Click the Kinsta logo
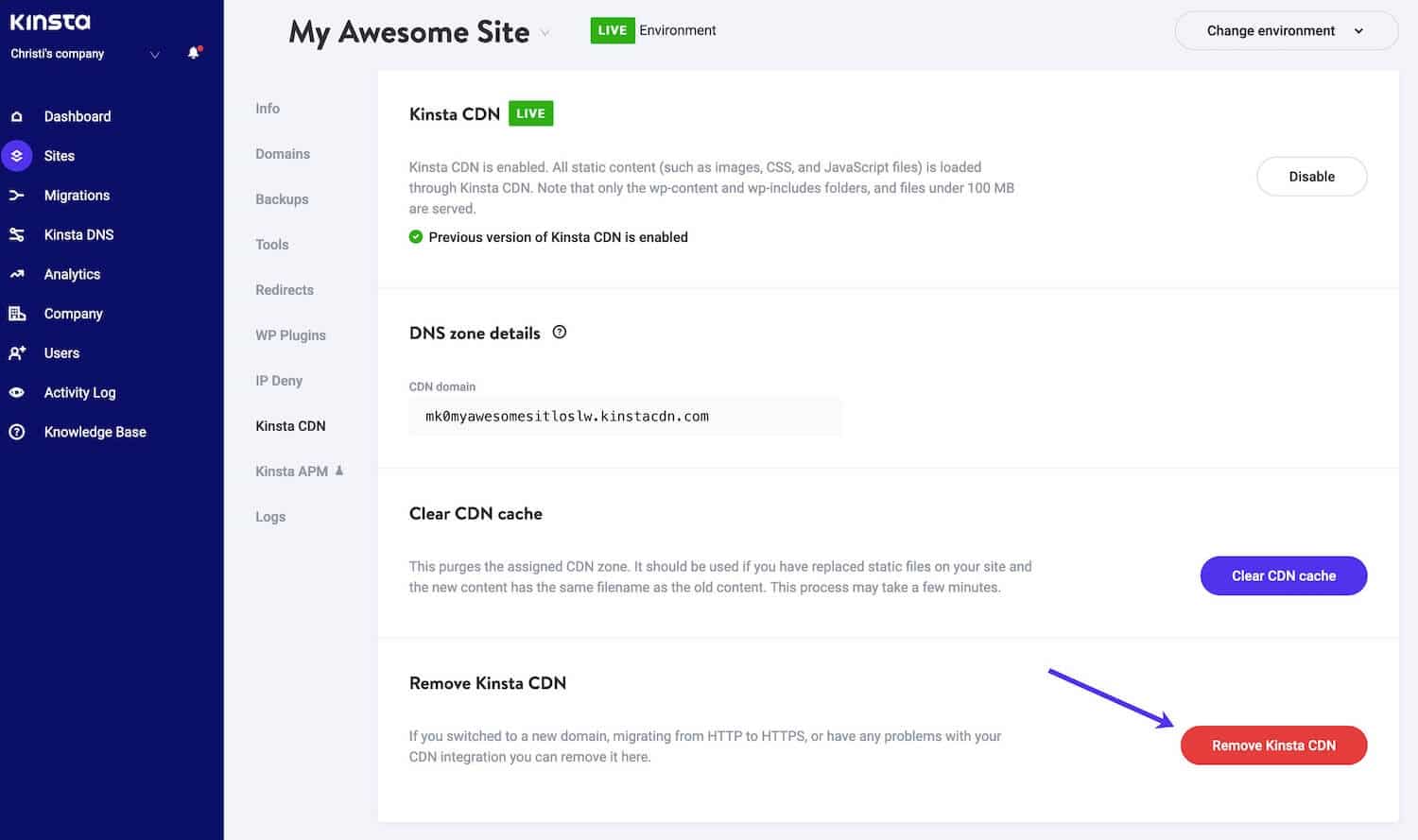Viewport: 1418px width, 840px height. point(50,22)
